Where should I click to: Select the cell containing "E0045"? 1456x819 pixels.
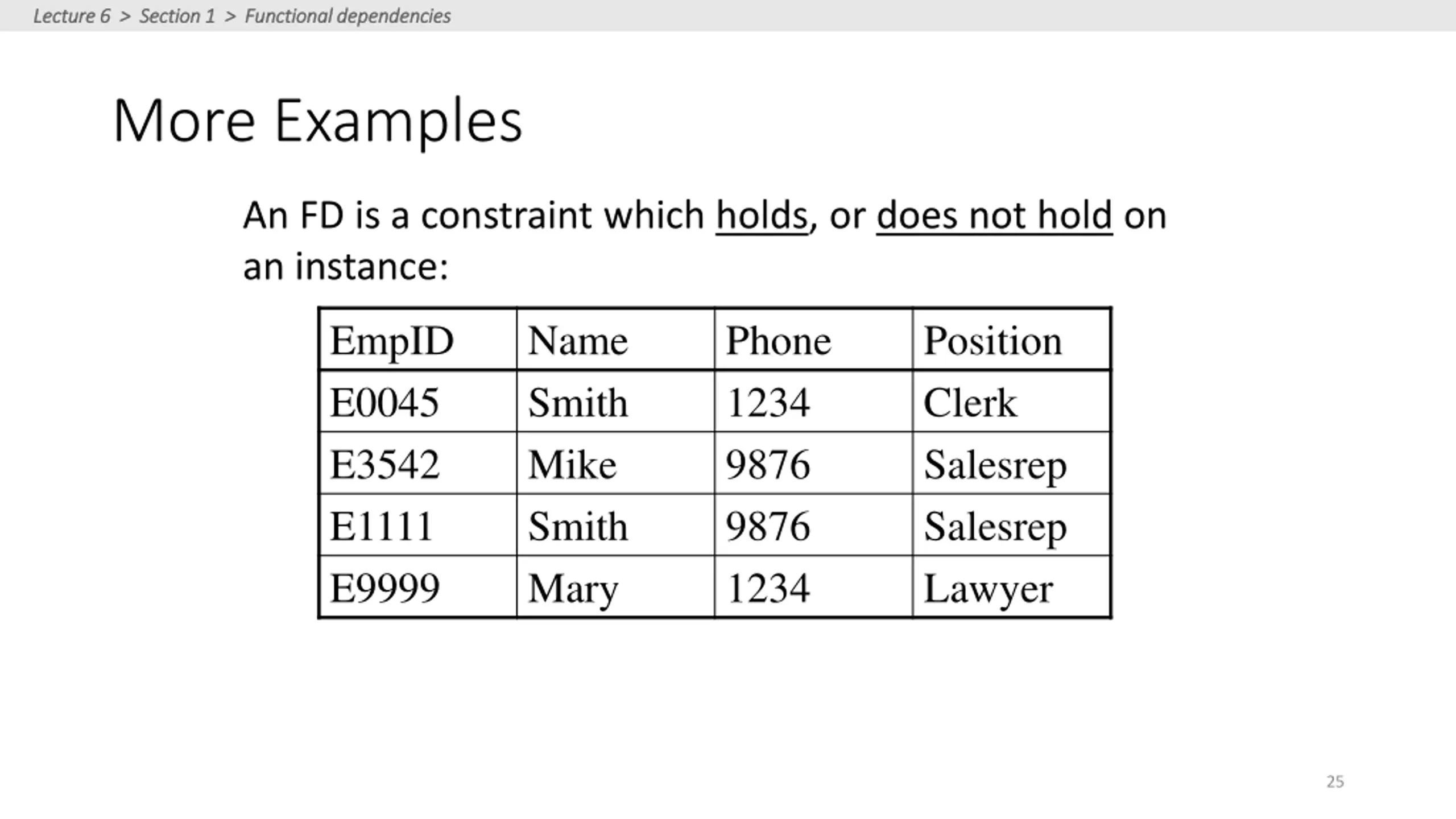(x=384, y=403)
